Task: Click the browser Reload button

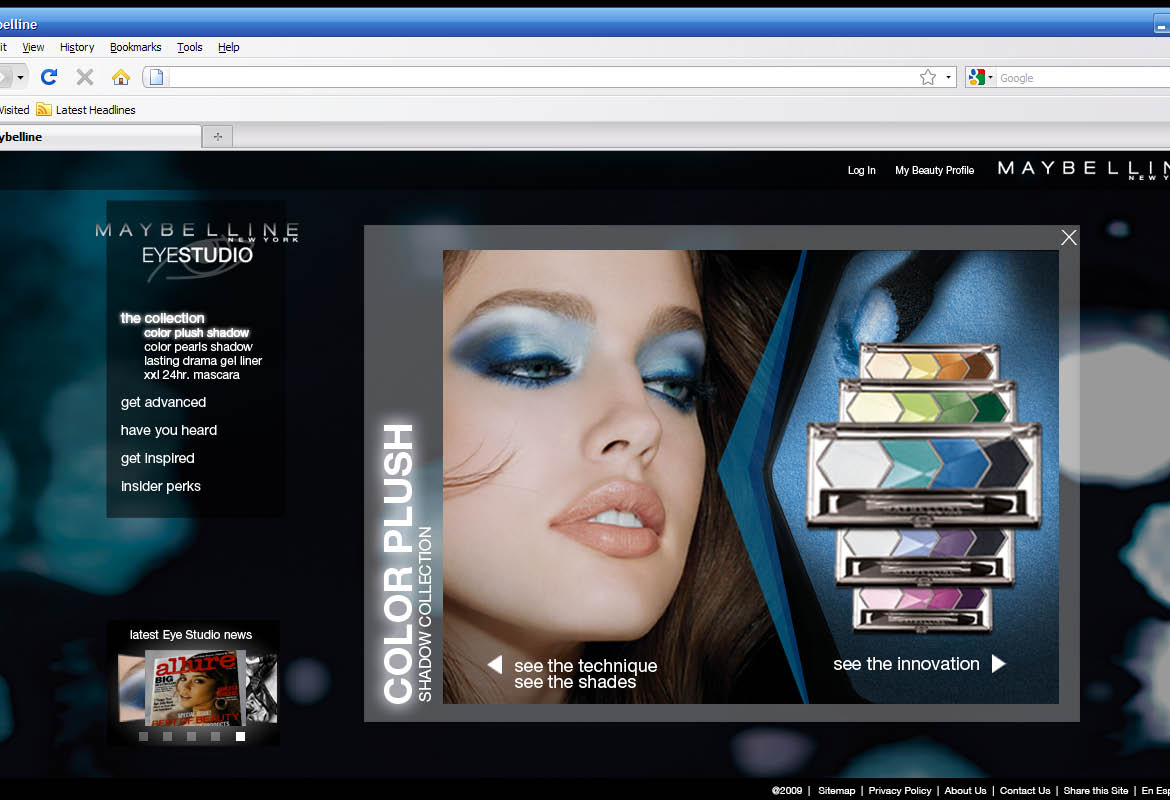Action: [49, 77]
